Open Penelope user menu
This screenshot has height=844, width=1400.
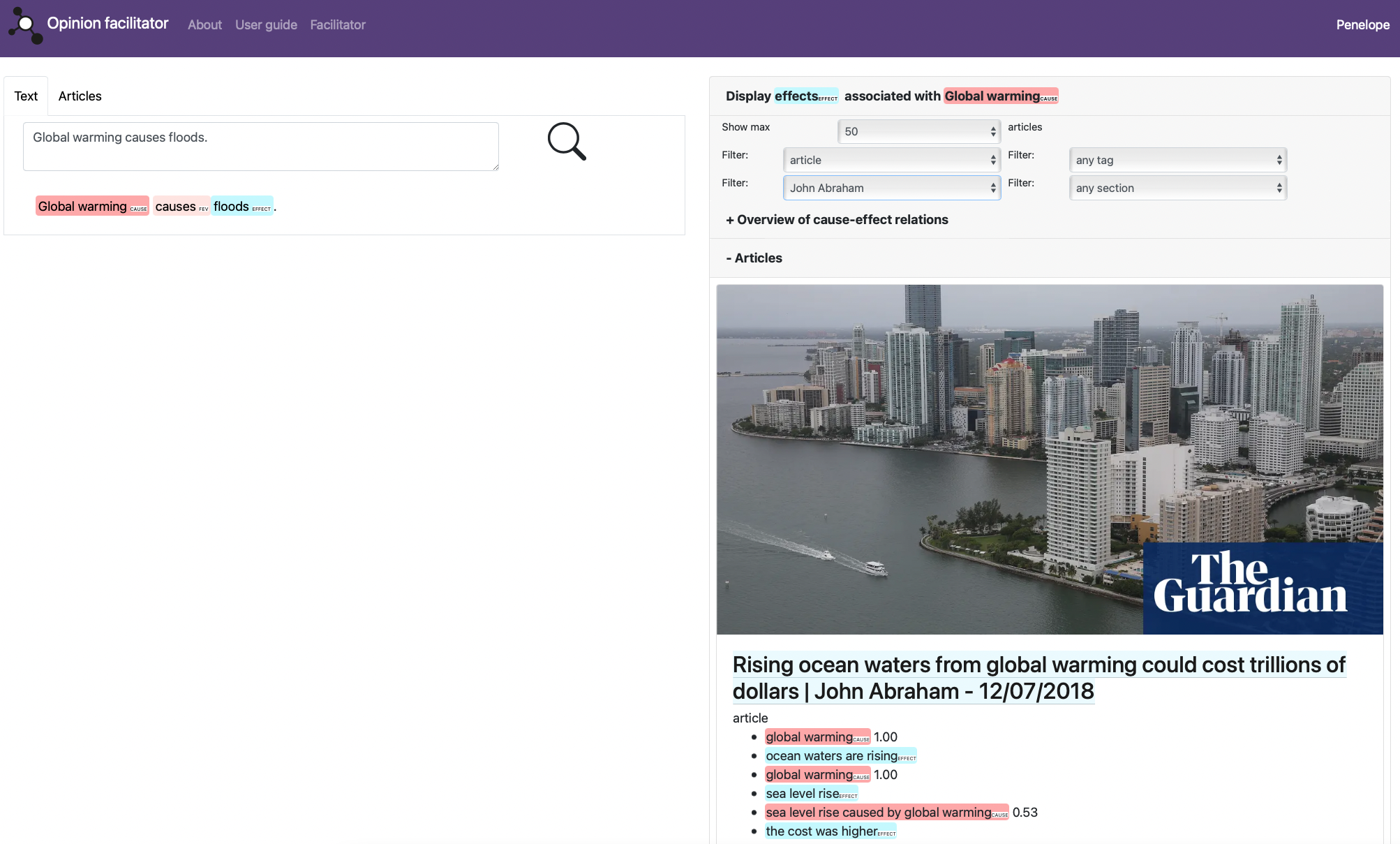1362,24
